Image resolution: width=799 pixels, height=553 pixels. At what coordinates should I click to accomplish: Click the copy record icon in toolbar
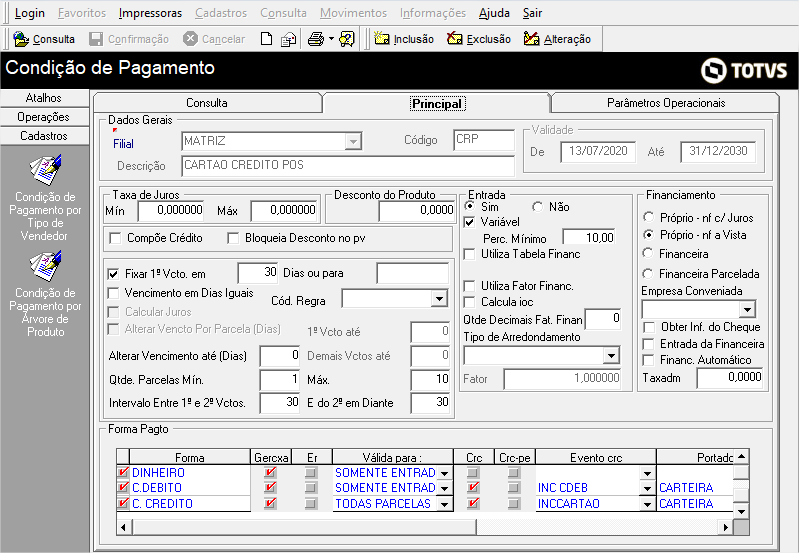[288, 39]
